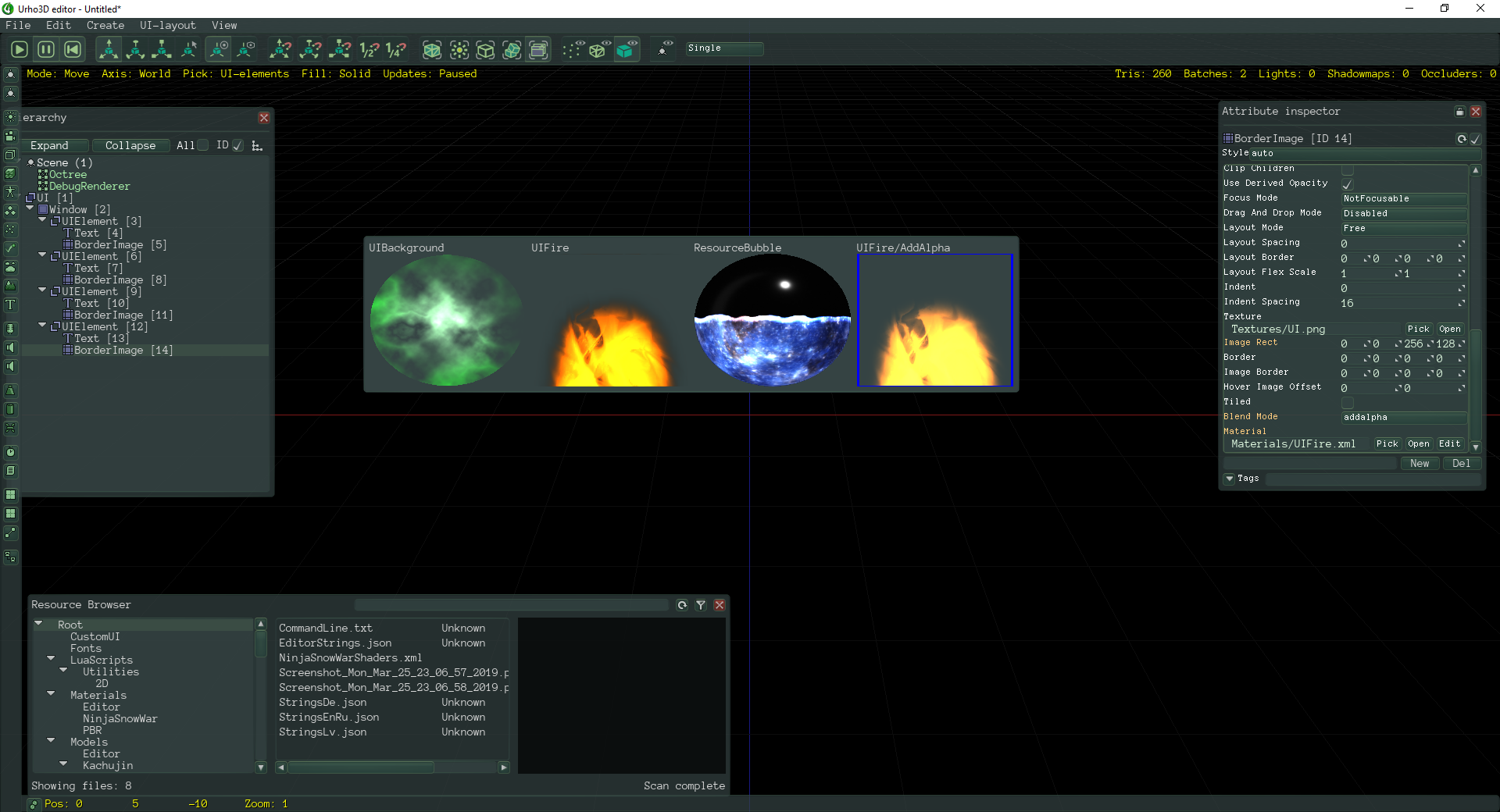Select the Move edit mode tool
Screen dimensions: 1500x812
click(x=109, y=49)
